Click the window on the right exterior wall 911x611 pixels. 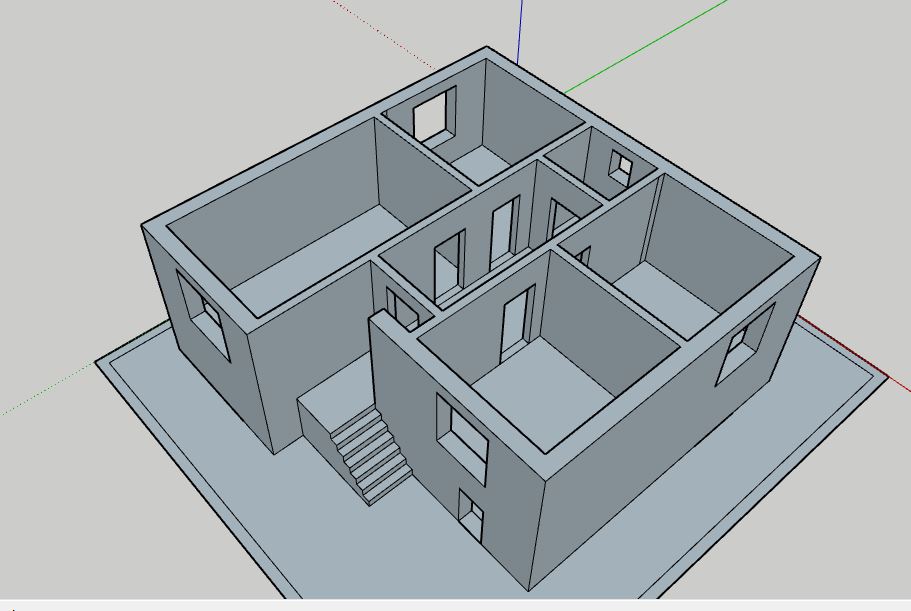[x=744, y=344]
